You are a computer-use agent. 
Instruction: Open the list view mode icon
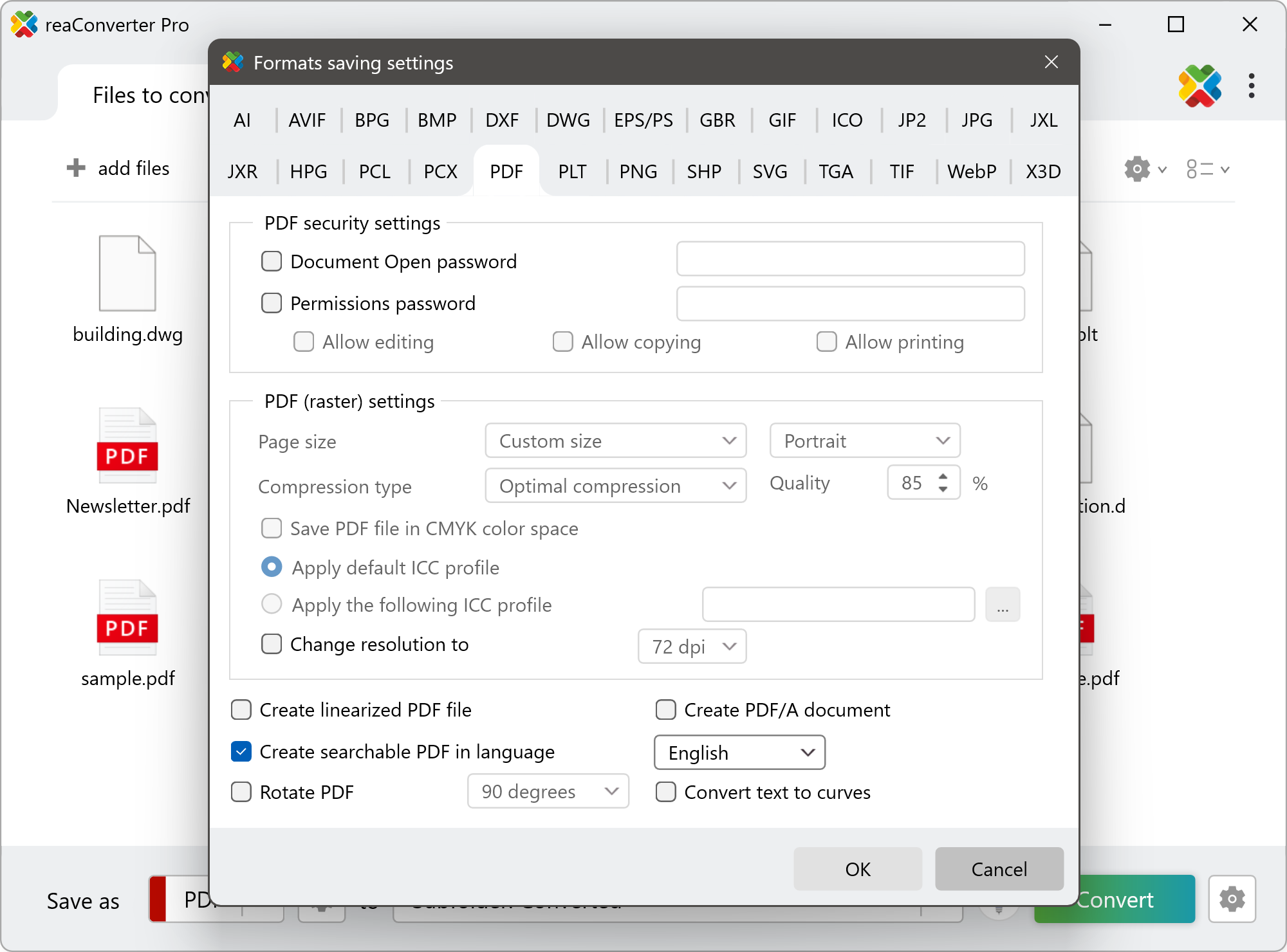(x=1201, y=169)
